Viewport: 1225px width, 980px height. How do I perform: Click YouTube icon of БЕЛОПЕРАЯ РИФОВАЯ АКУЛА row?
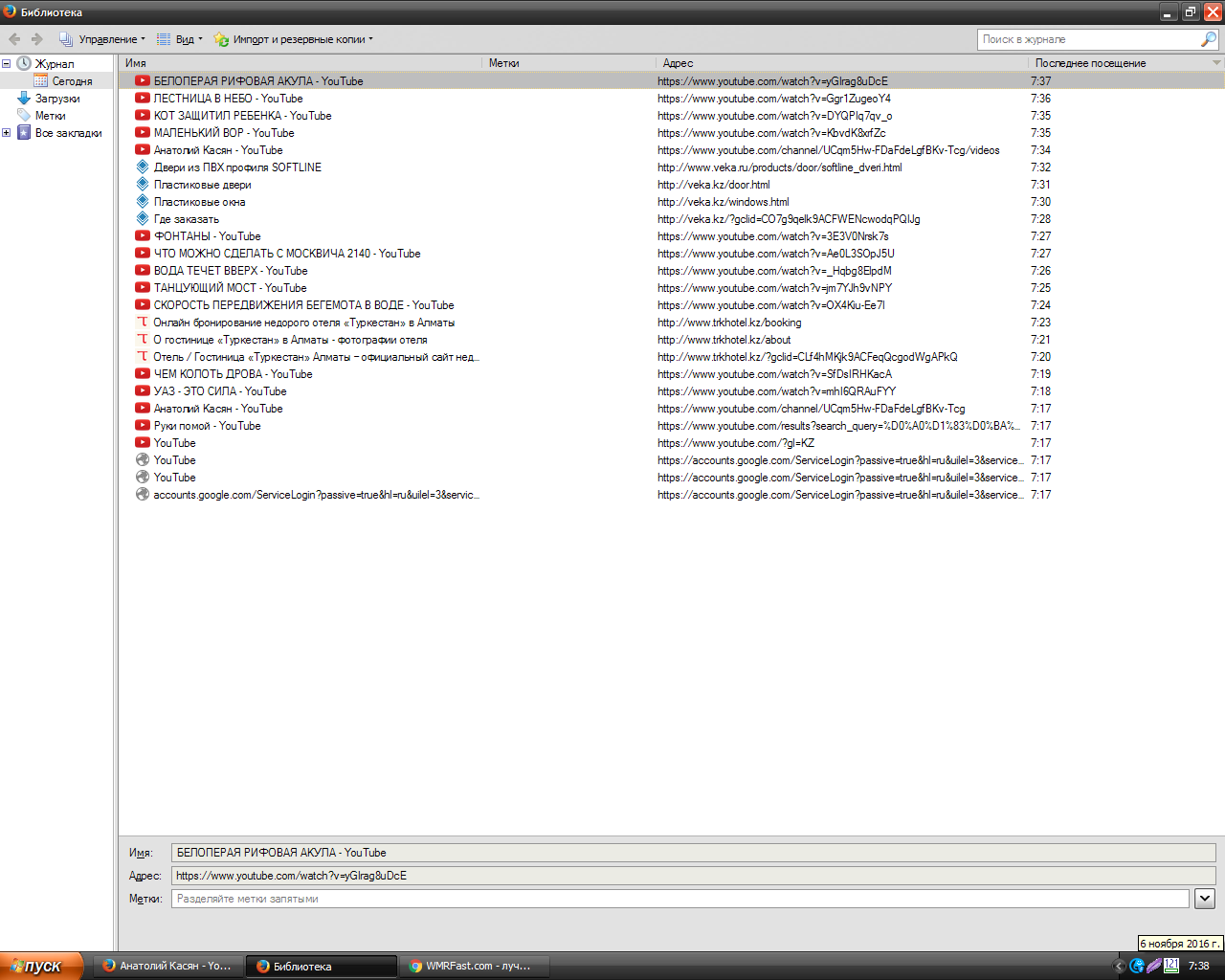coord(143,81)
